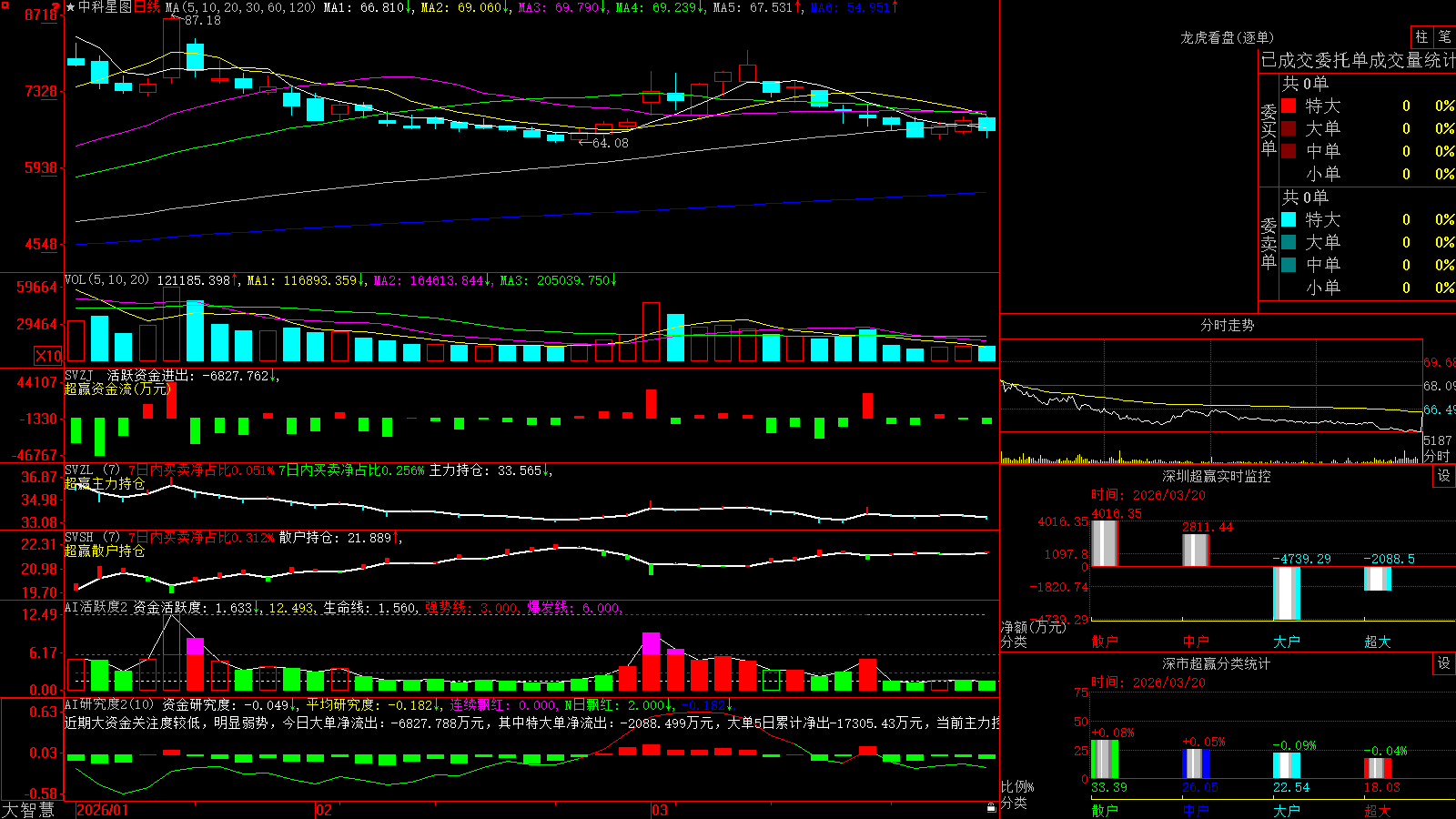
Task: Click the cyan 特大 swatch under 委卖单
Action: tap(1289, 219)
